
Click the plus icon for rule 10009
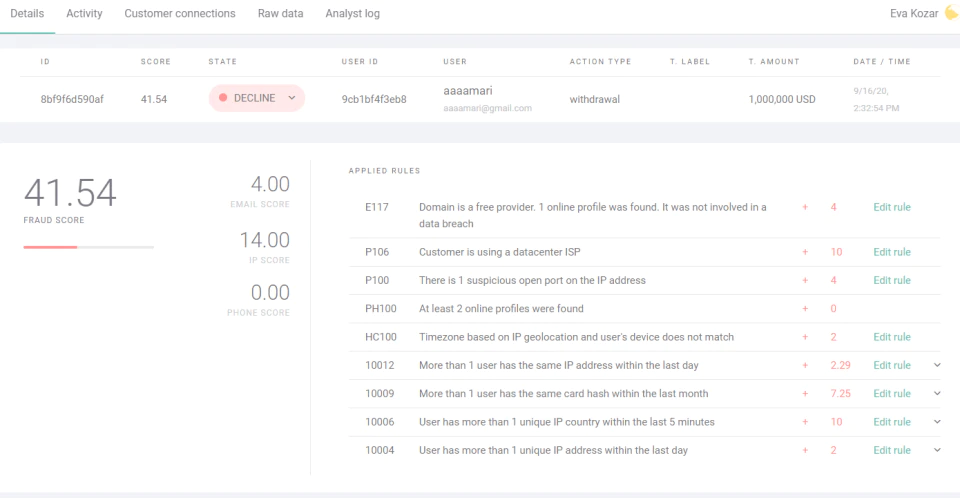click(805, 394)
